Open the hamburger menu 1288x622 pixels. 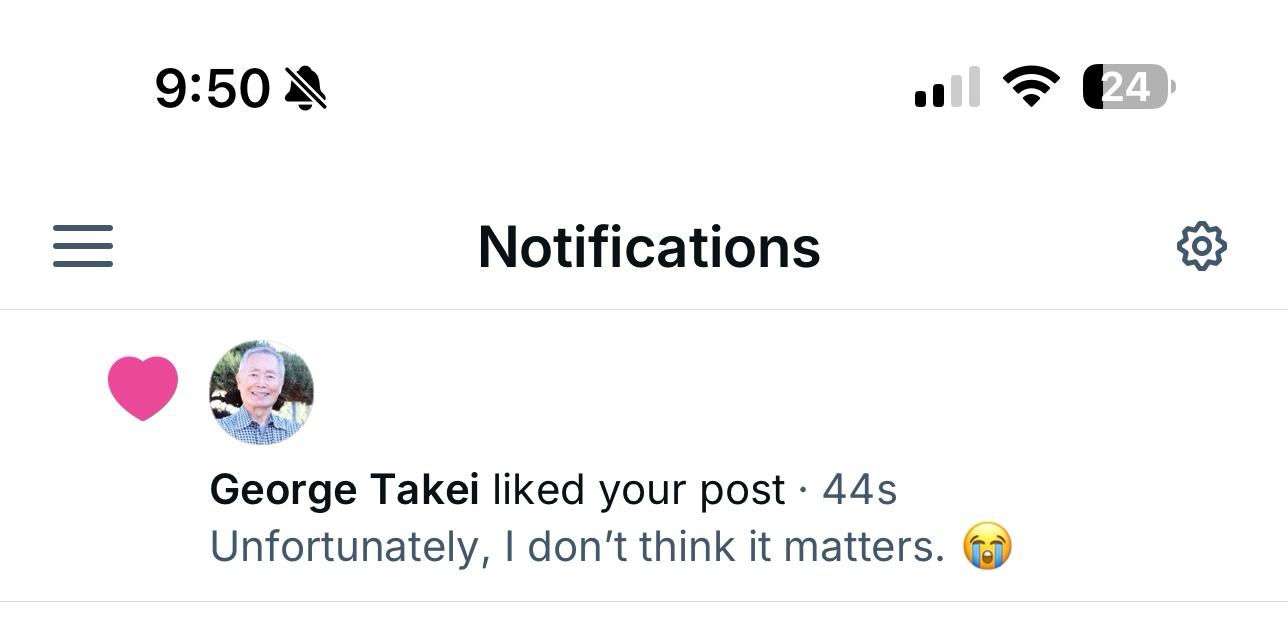(x=83, y=246)
